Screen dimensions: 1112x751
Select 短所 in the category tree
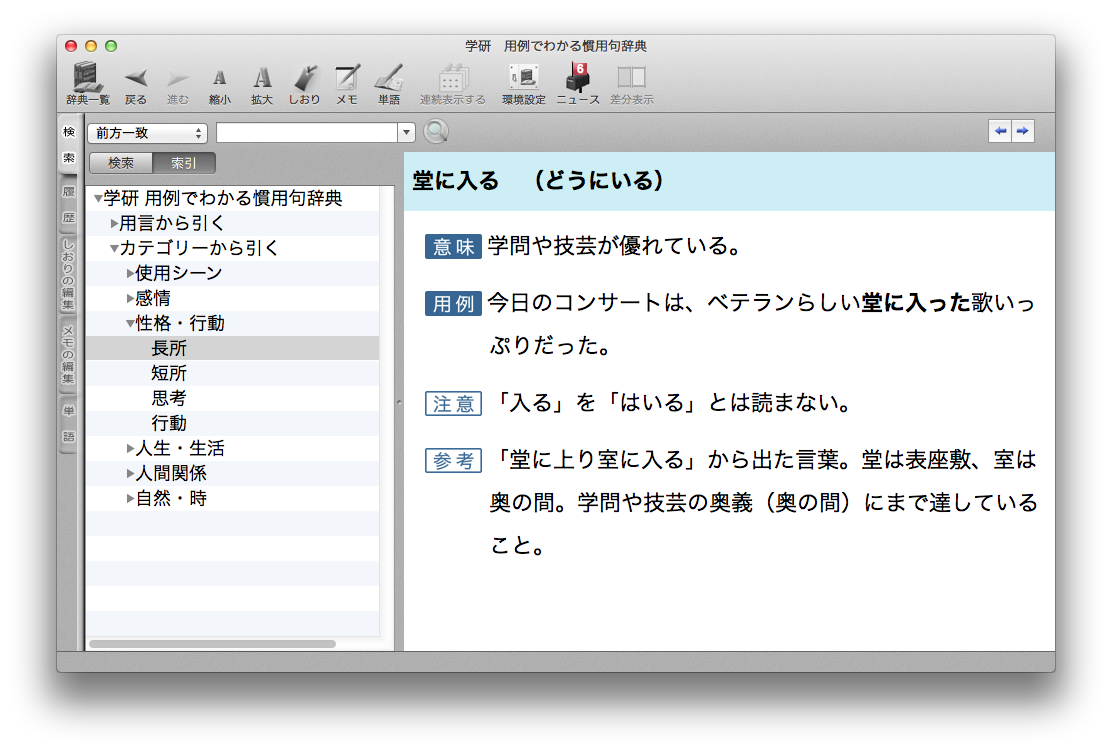pos(169,373)
